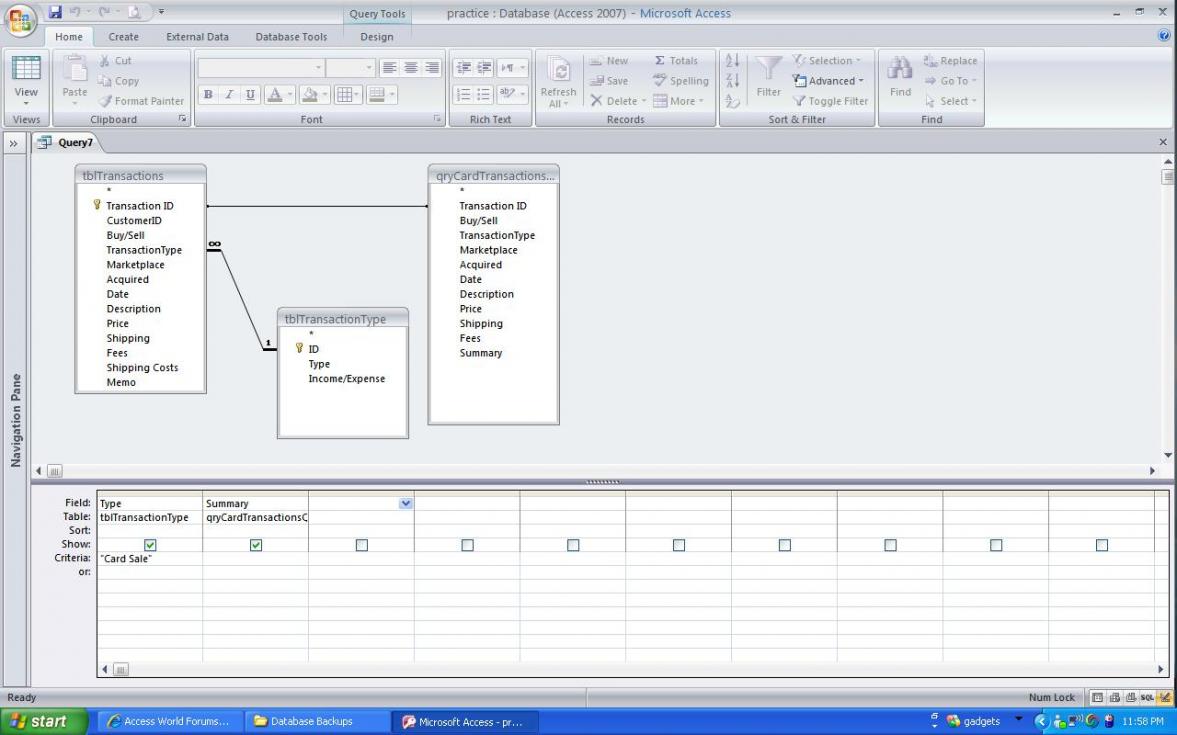Click the Paste clipboard icon
The image size is (1177, 735).
(75, 70)
